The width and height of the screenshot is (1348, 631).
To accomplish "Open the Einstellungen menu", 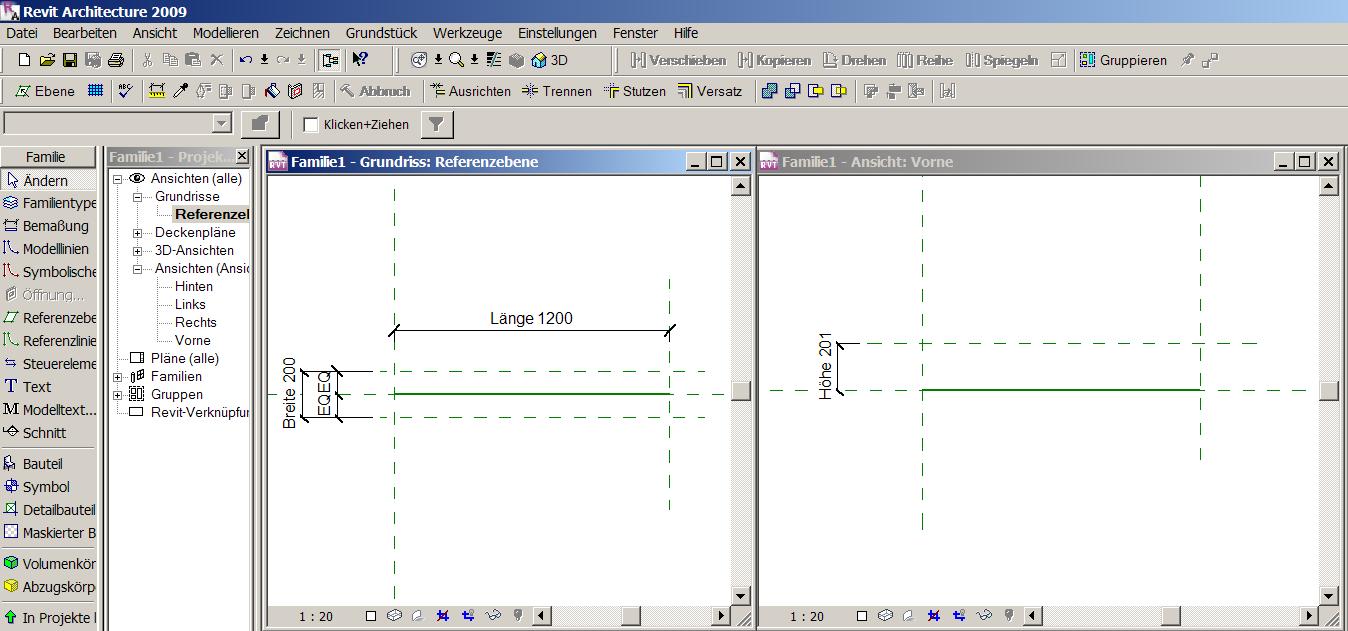I will click(557, 33).
